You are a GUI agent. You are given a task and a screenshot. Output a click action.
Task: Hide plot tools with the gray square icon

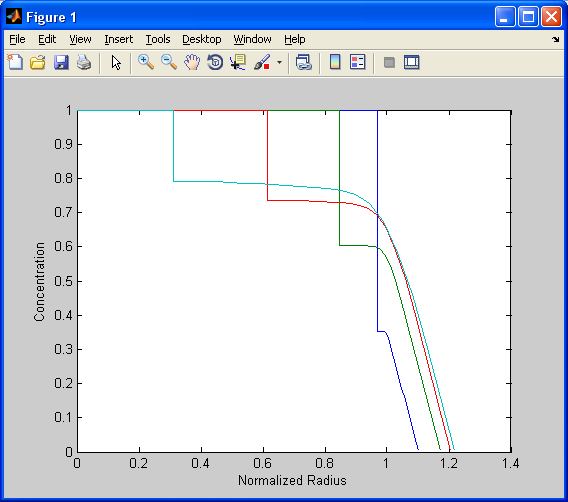[x=389, y=62]
